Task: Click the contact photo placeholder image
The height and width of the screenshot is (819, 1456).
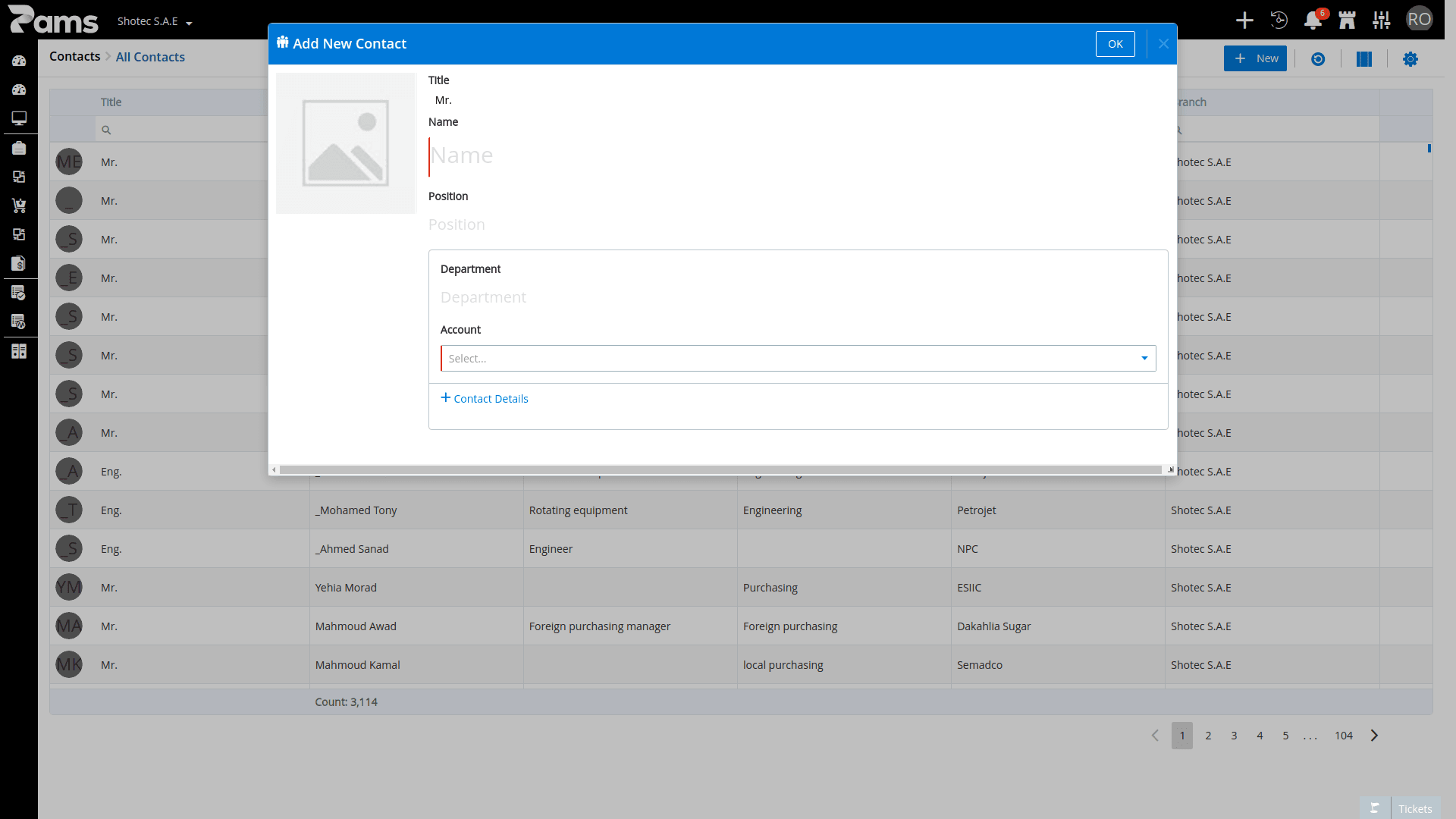Action: pos(346,143)
